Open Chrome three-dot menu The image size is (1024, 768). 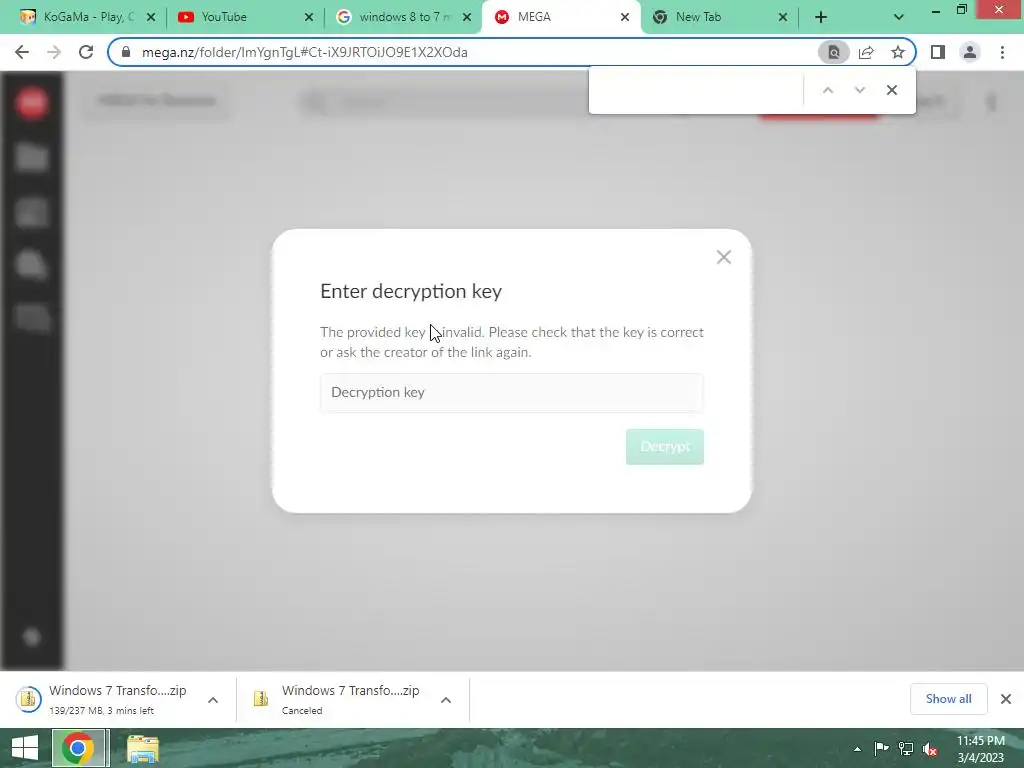click(x=1002, y=52)
